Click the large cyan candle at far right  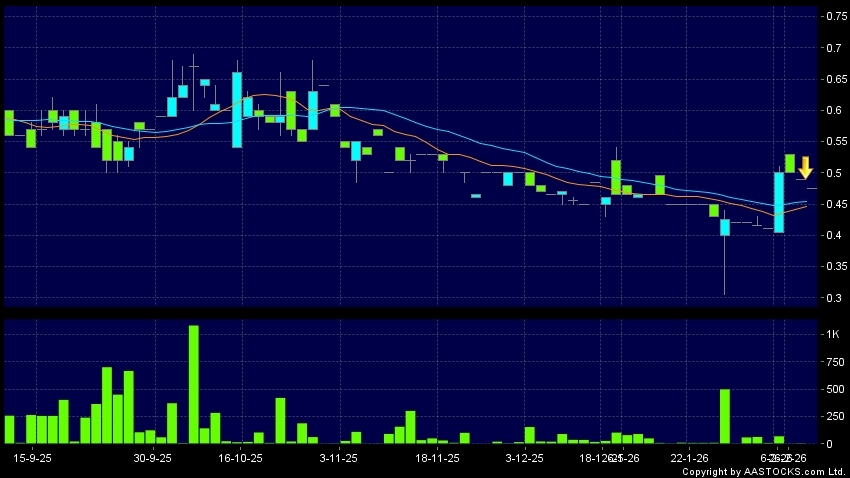pyautogui.click(x=779, y=202)
